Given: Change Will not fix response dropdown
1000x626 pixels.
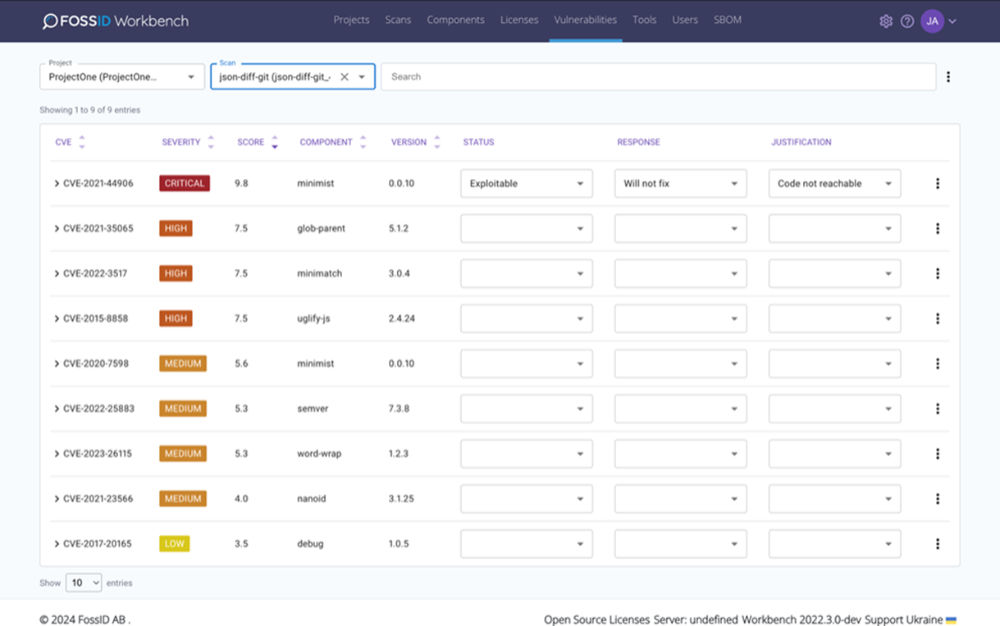Looking at the screenshot, I should coord(680,184).
